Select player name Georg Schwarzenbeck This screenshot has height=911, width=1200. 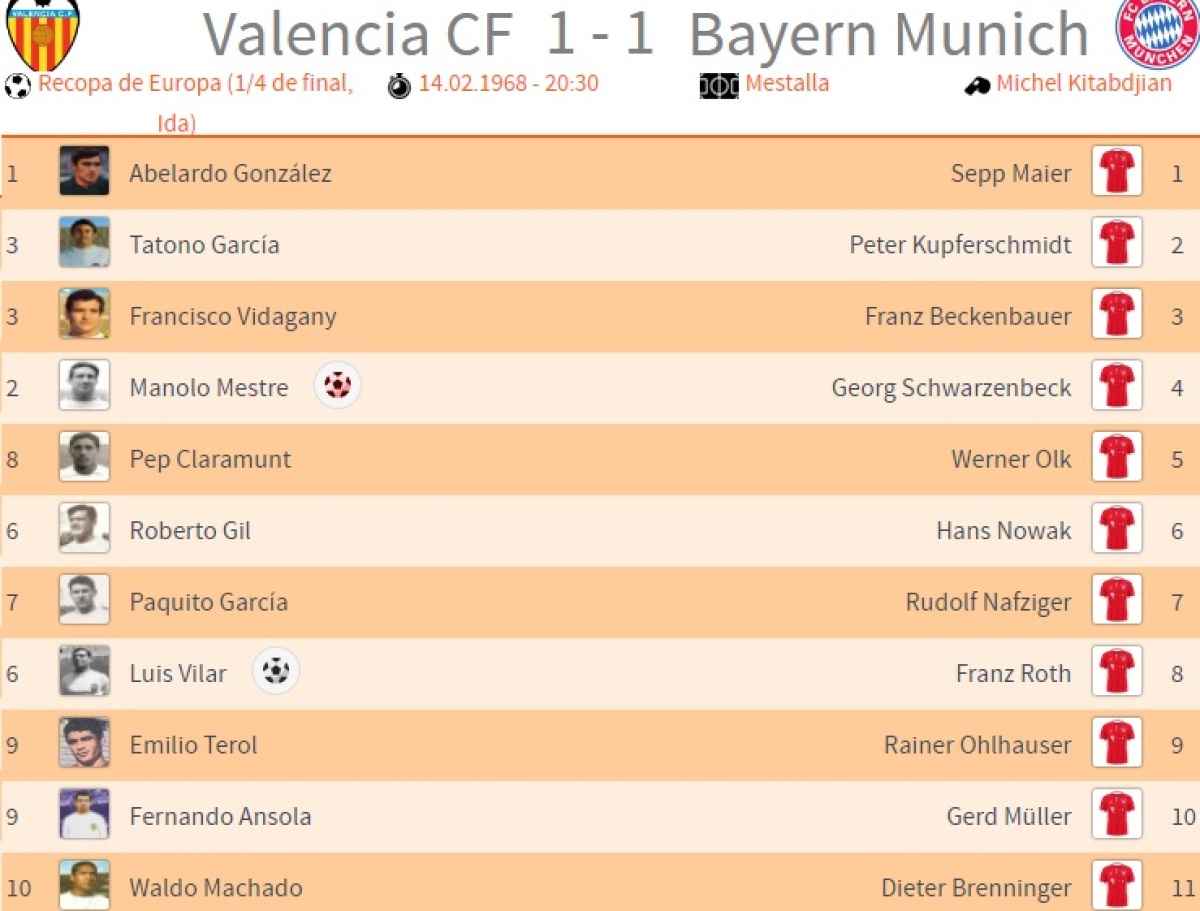pyautogui.click(x=951, y=388)
